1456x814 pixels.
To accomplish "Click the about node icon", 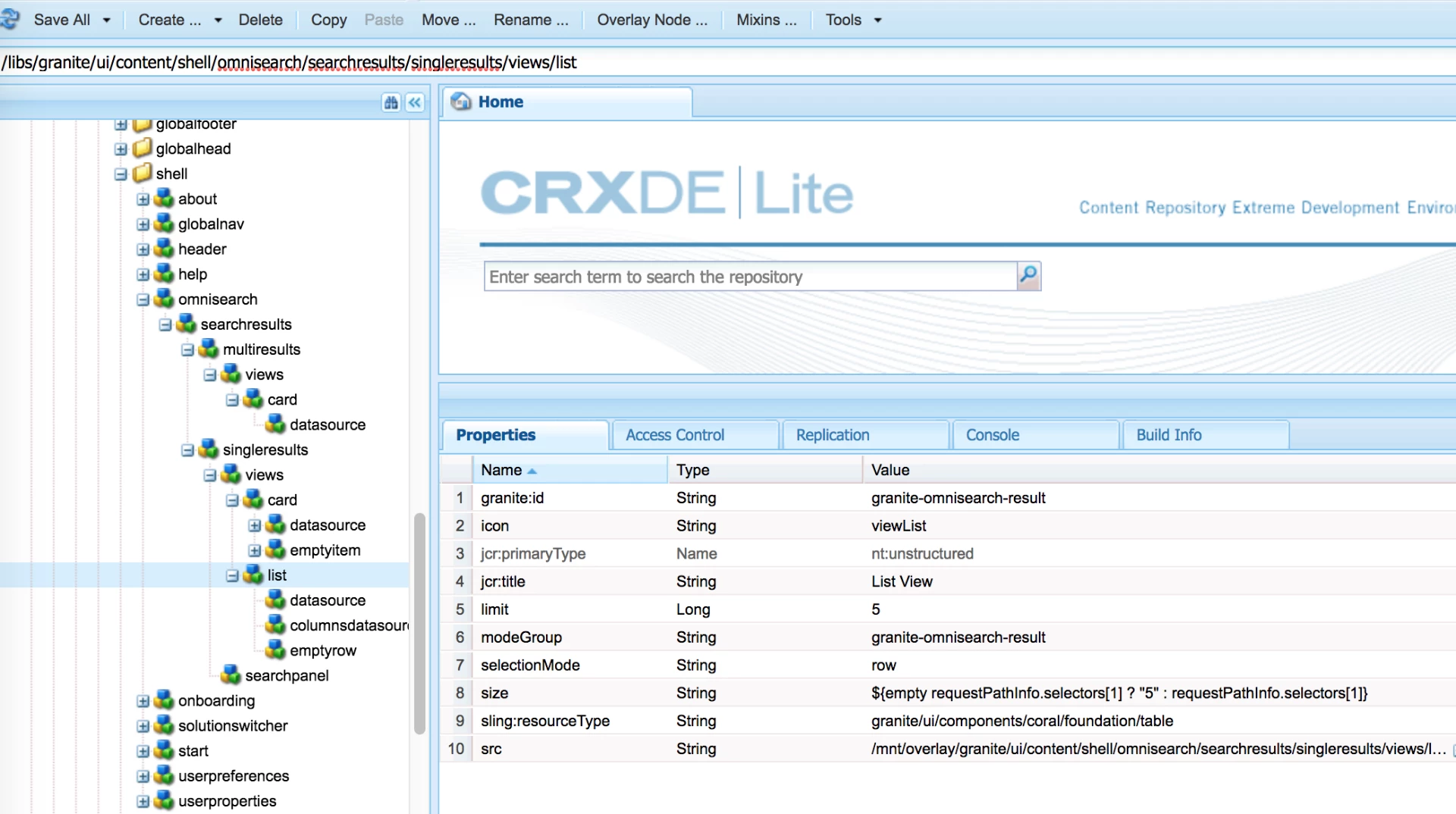I will pos(164,199).
